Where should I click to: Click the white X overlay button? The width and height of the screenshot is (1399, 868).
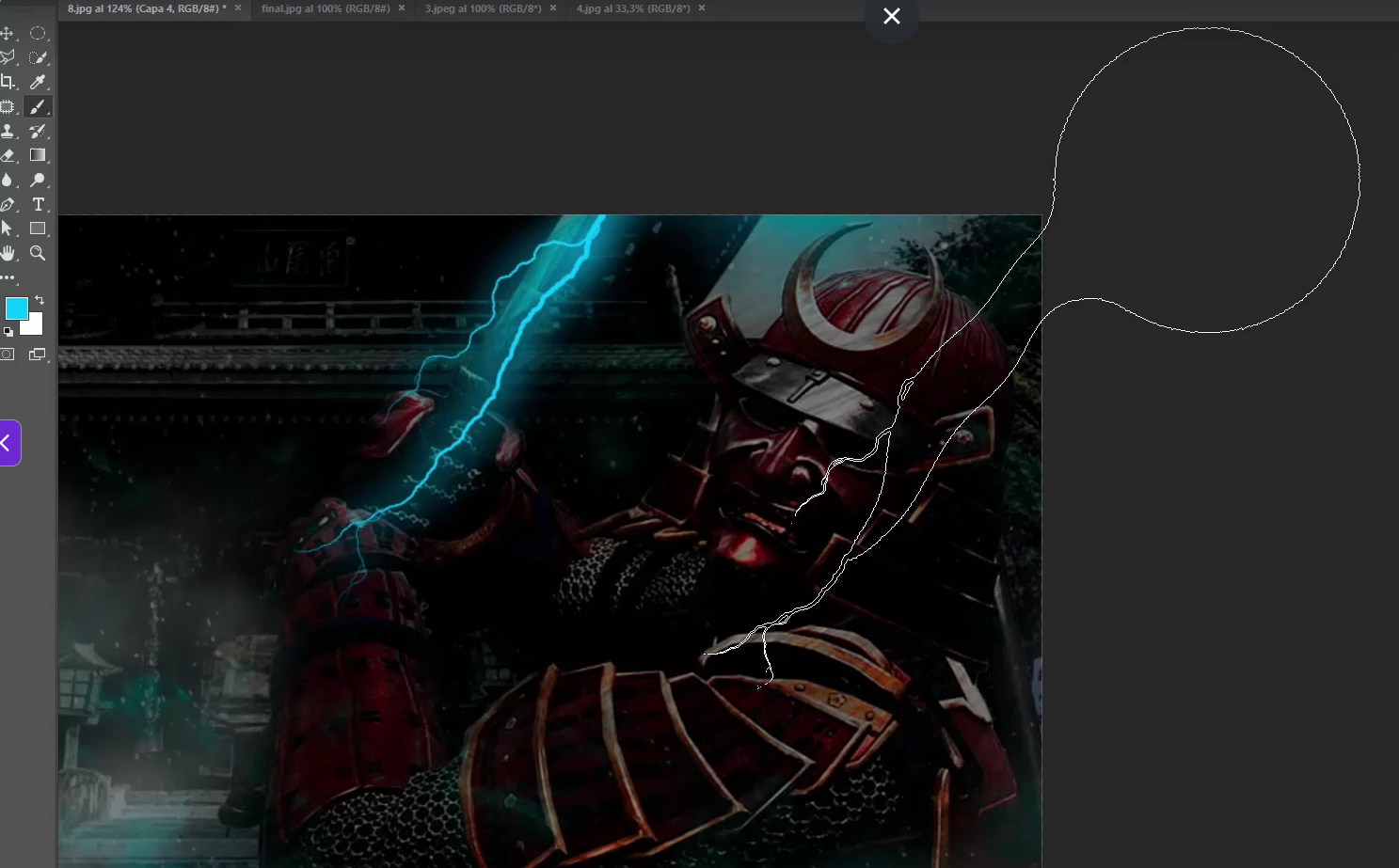point(892,16)
